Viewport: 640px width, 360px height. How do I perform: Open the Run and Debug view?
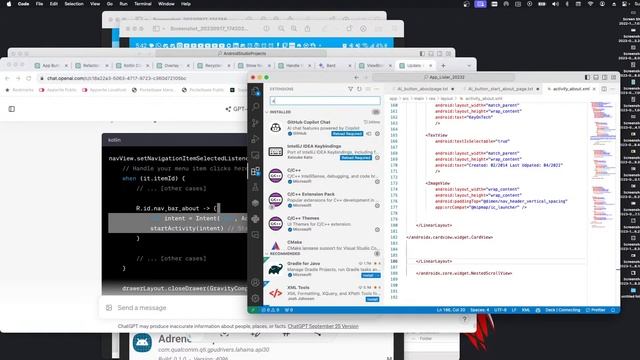[x=256, y=139]
